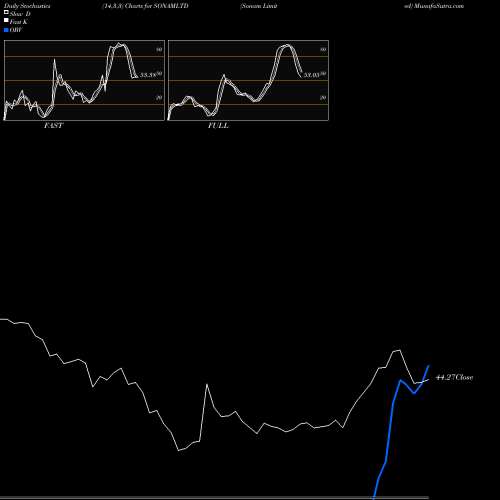Select the 'Daily Stochastics' title text
This screenshot has width=500, height=500.
click(x=27, y=6)
